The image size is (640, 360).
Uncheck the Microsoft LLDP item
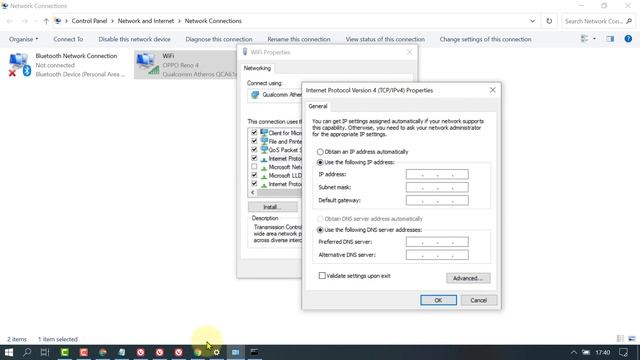pyautogui.click(x=254, y=176)
